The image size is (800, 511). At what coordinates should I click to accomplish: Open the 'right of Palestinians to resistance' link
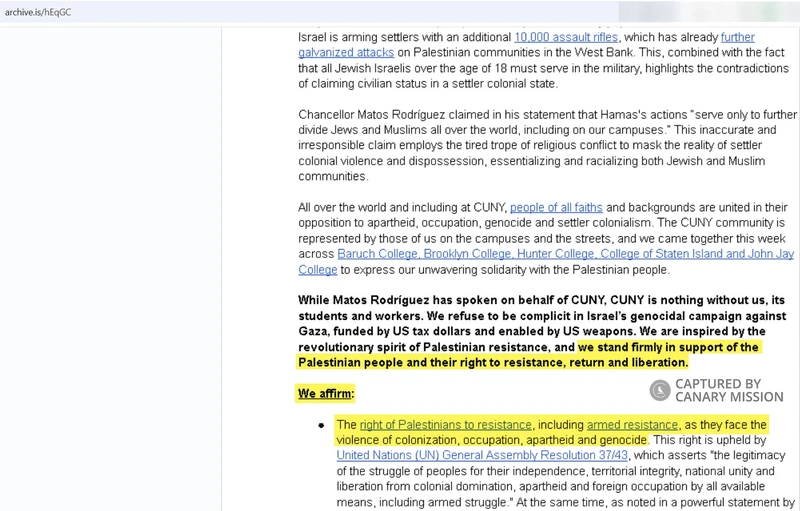click(445, 425)
